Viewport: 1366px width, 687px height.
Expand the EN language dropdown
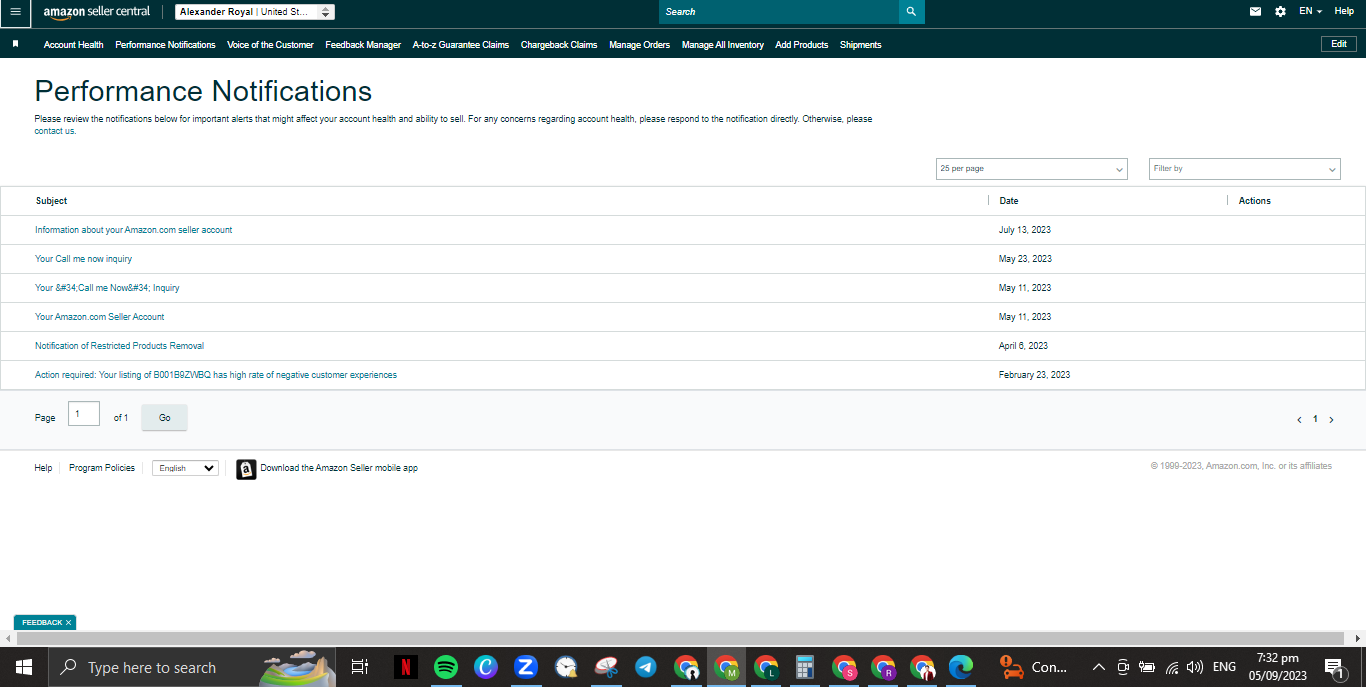click(1310, 11)
